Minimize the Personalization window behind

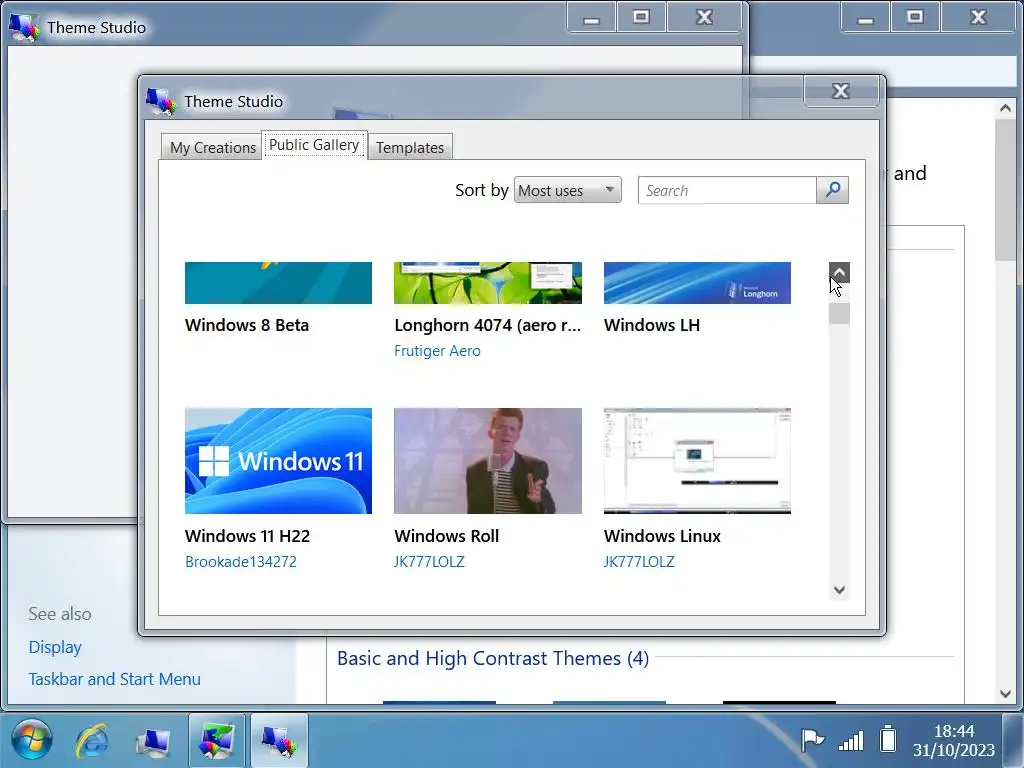865,17
